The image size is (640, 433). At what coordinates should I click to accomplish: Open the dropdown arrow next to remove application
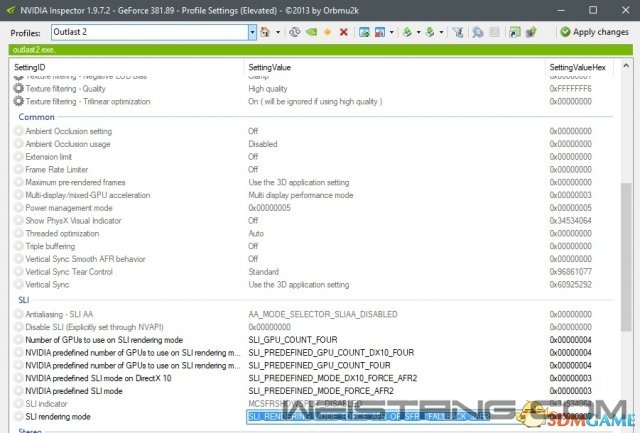coord(391,32)
